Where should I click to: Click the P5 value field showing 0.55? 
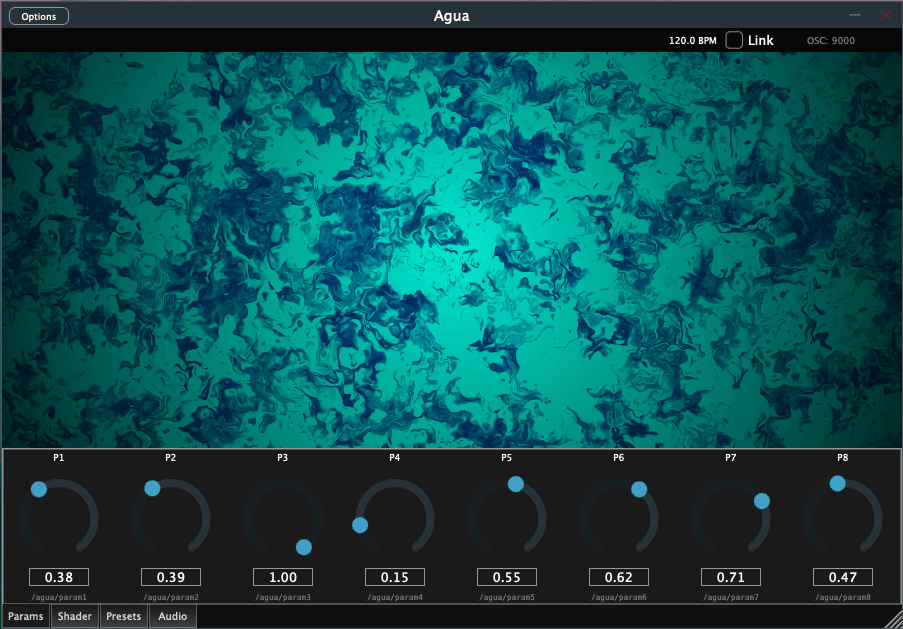[507, 577]
